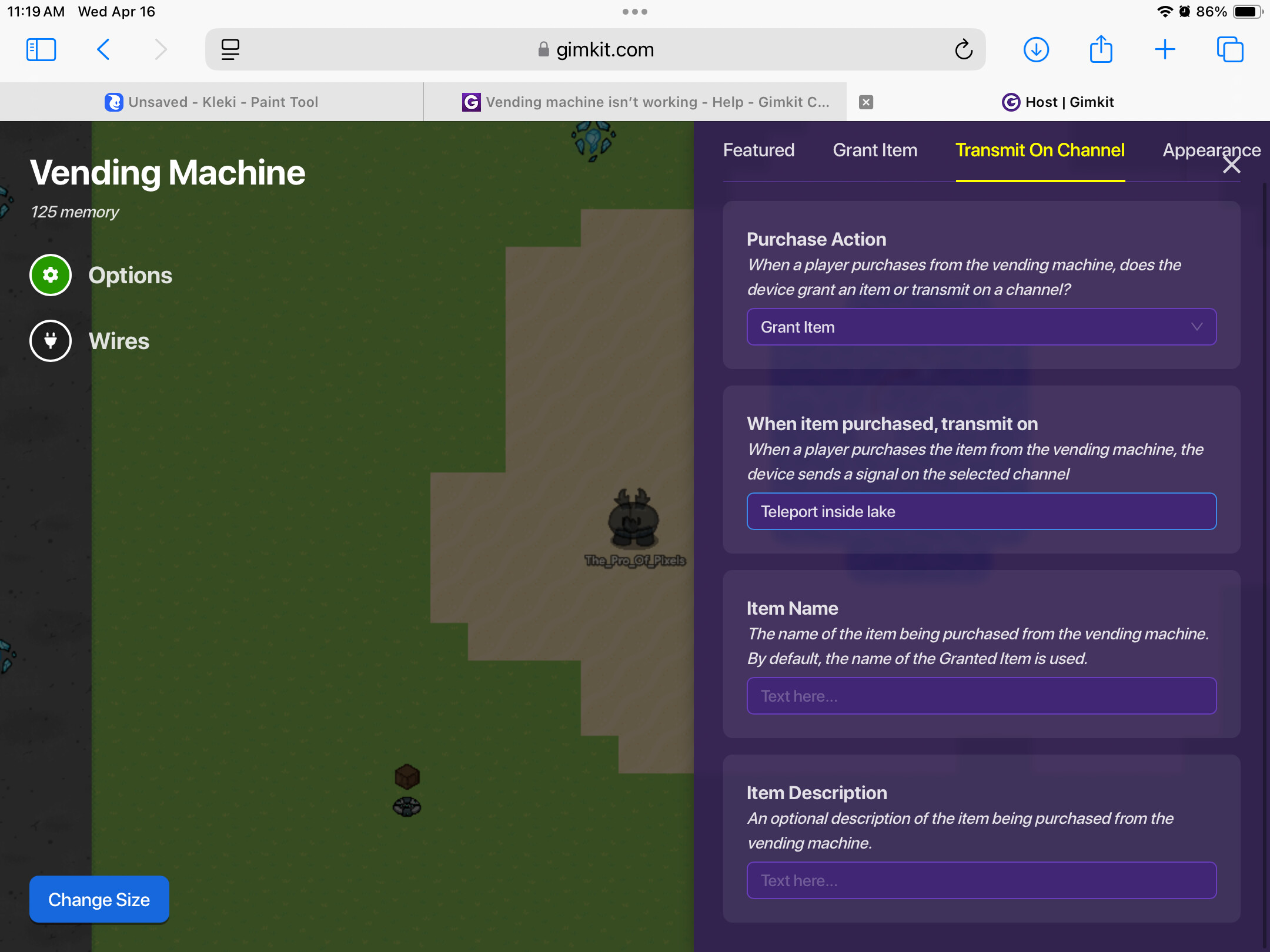
Task: Open the page reader menu icon
Action: tap(230, 50)
